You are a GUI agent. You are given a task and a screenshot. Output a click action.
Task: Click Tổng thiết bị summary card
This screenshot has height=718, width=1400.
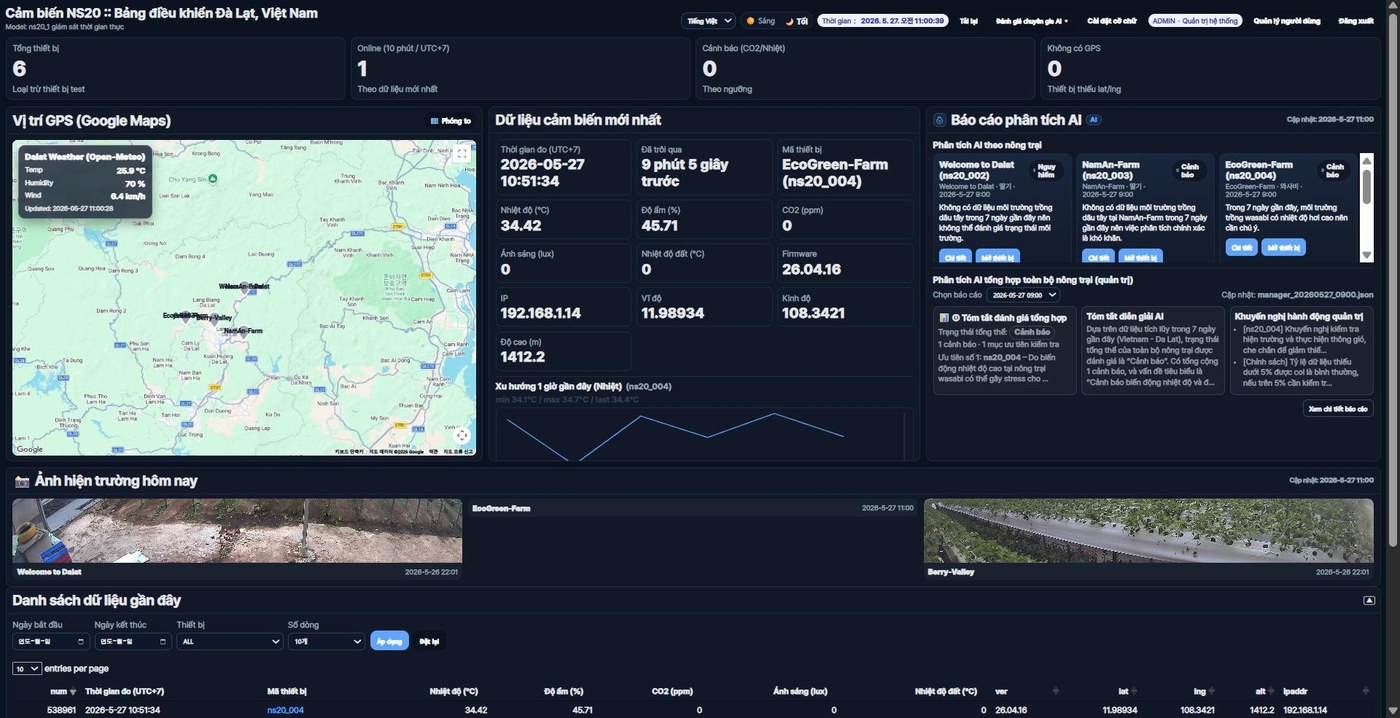pos(175,68)
